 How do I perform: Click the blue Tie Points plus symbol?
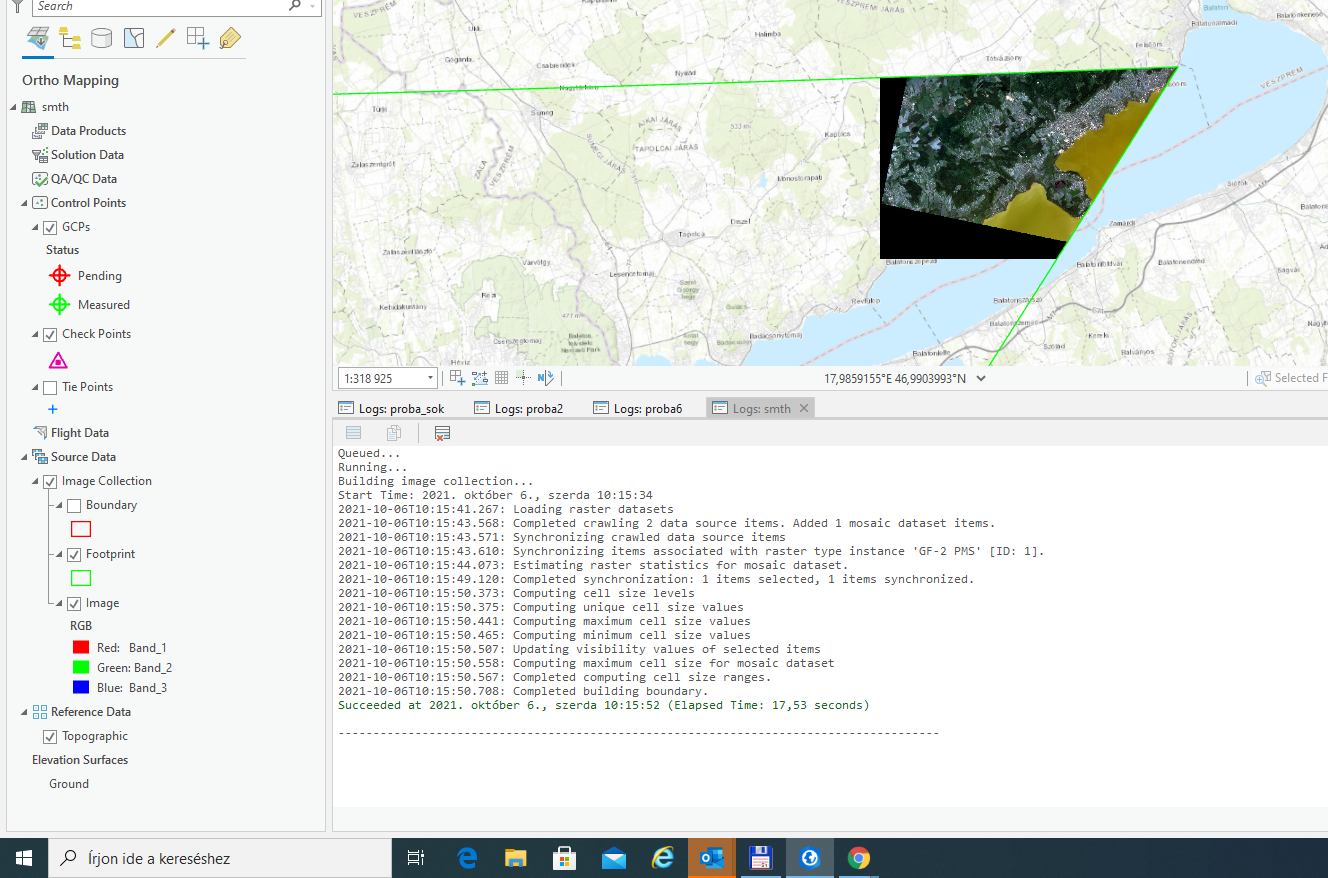click(x=53, y=409)
